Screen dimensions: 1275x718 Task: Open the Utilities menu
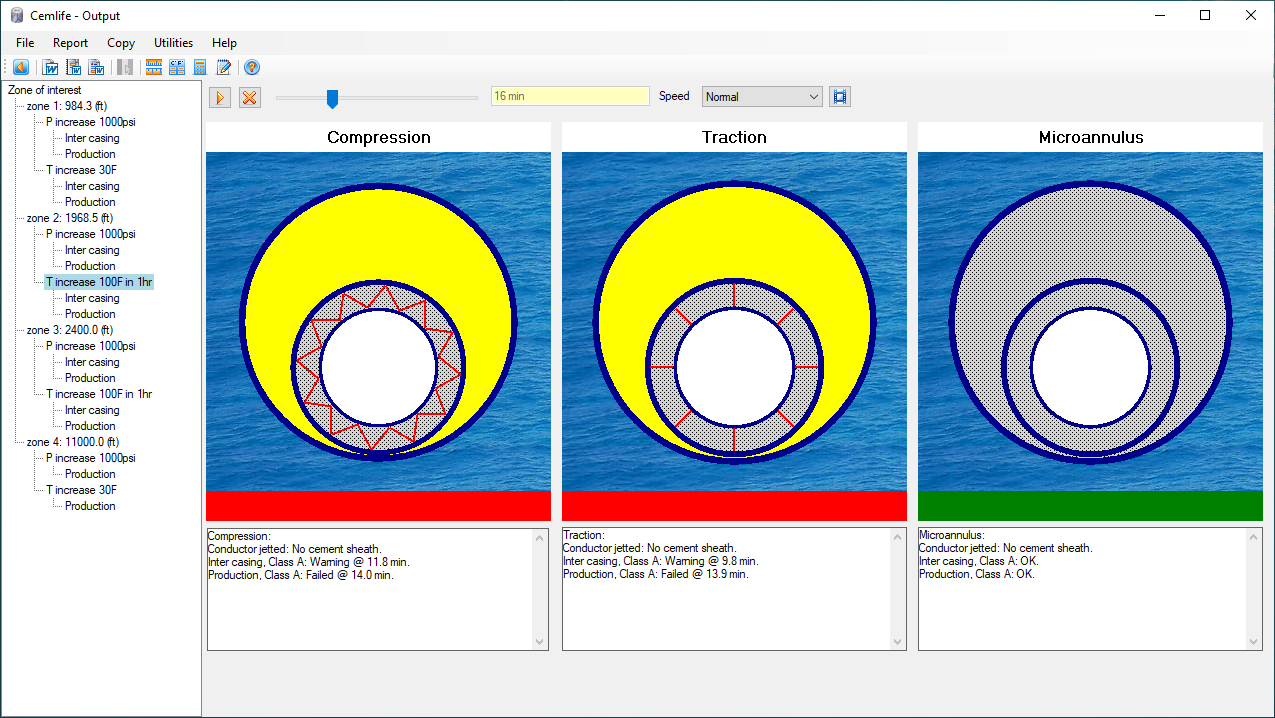173,43
